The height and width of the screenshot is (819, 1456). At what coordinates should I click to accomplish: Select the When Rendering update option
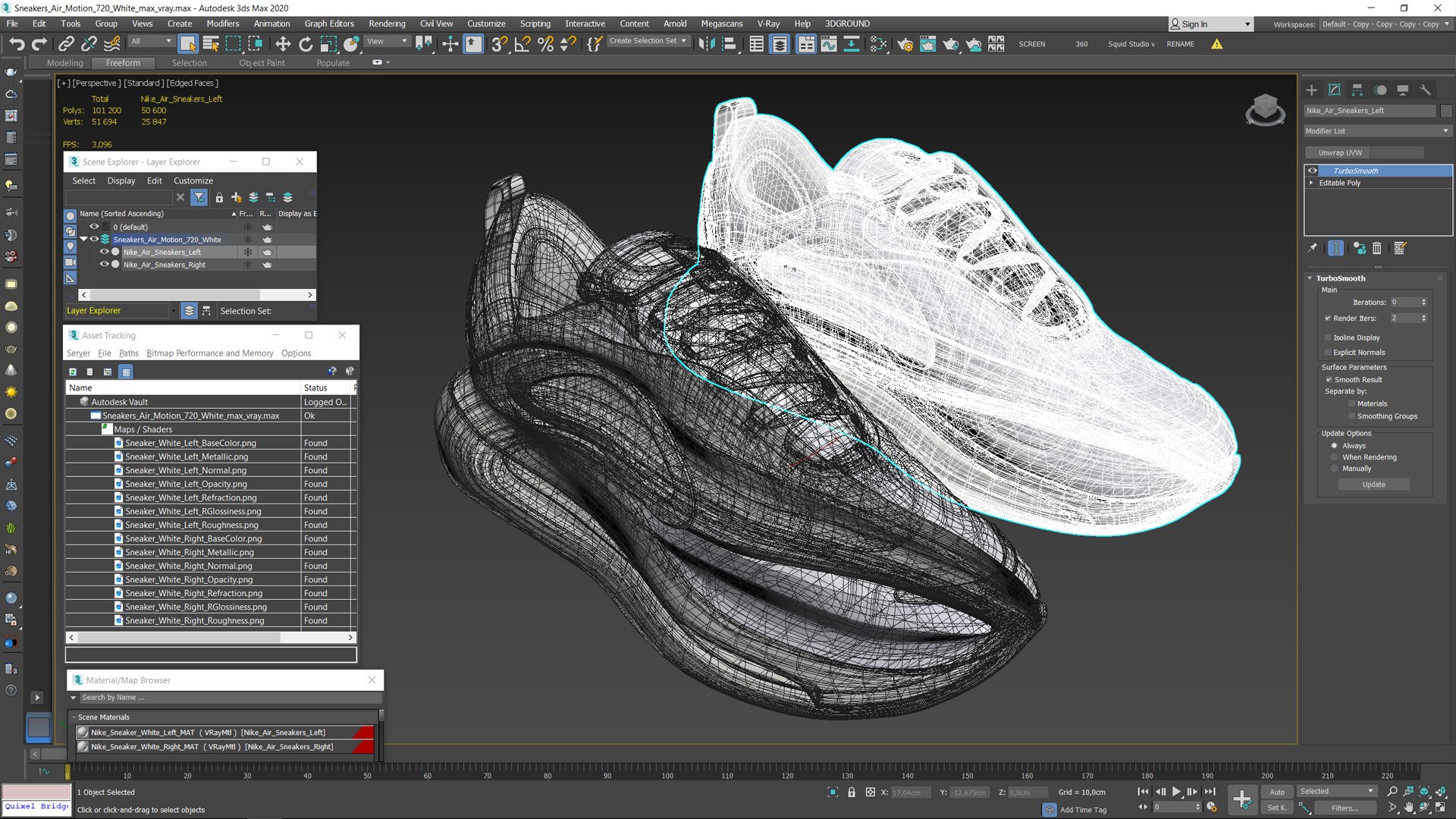pyautogui.click(x=1335, y=457)
